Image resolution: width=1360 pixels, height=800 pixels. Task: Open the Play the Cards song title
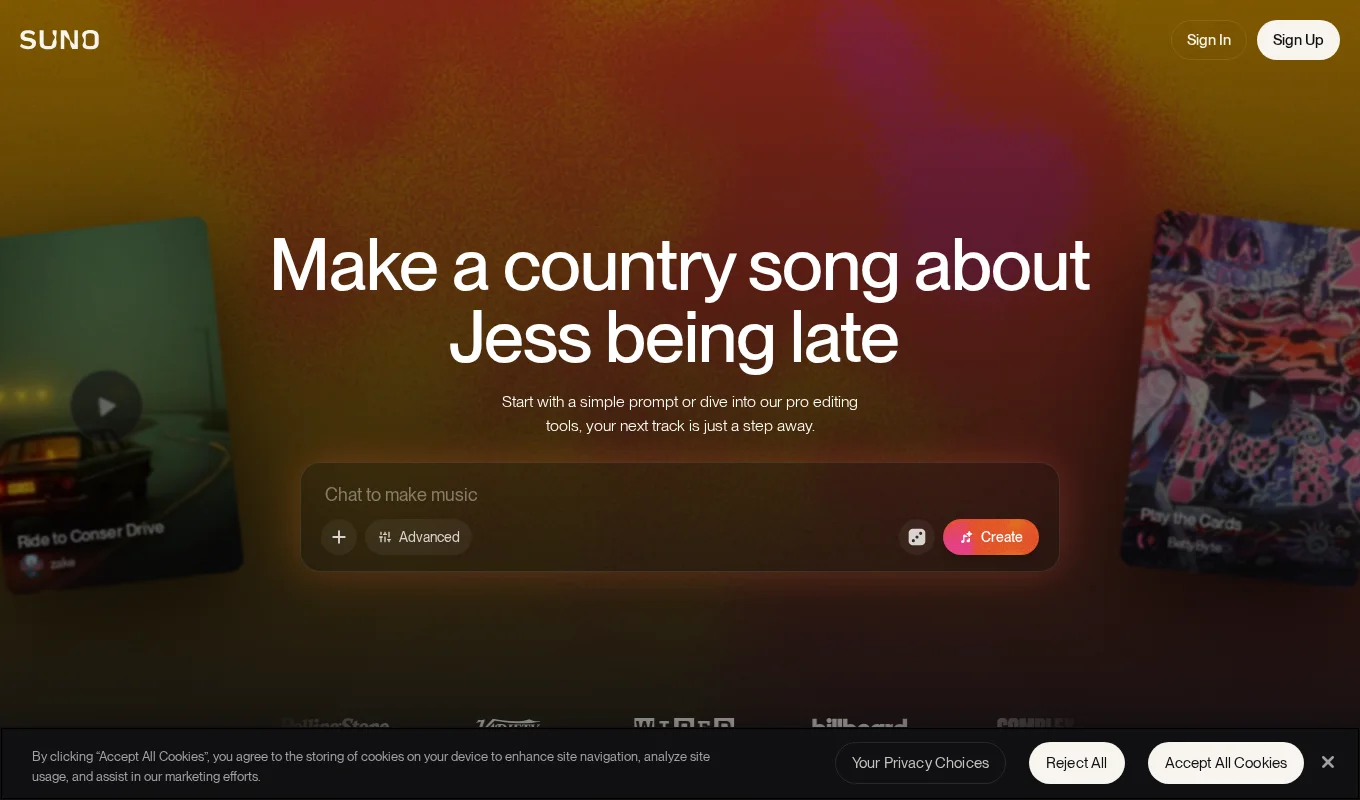(1190, 520)
